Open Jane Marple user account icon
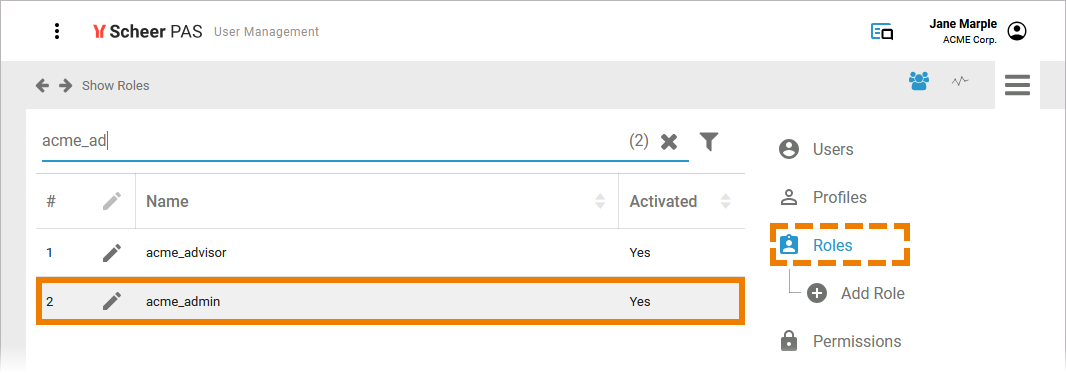This screenshot has width=1066, height=373. click(1018, 31)
